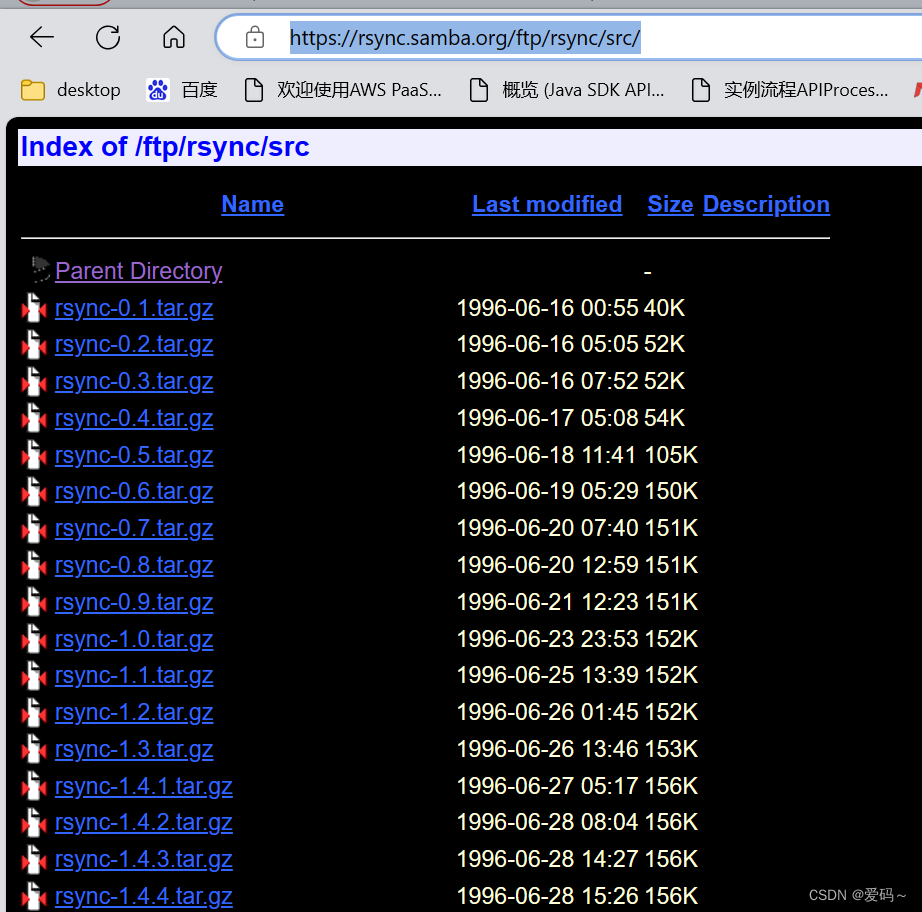
Task: Sort listing by Last modified
Action: coord(546,204)
